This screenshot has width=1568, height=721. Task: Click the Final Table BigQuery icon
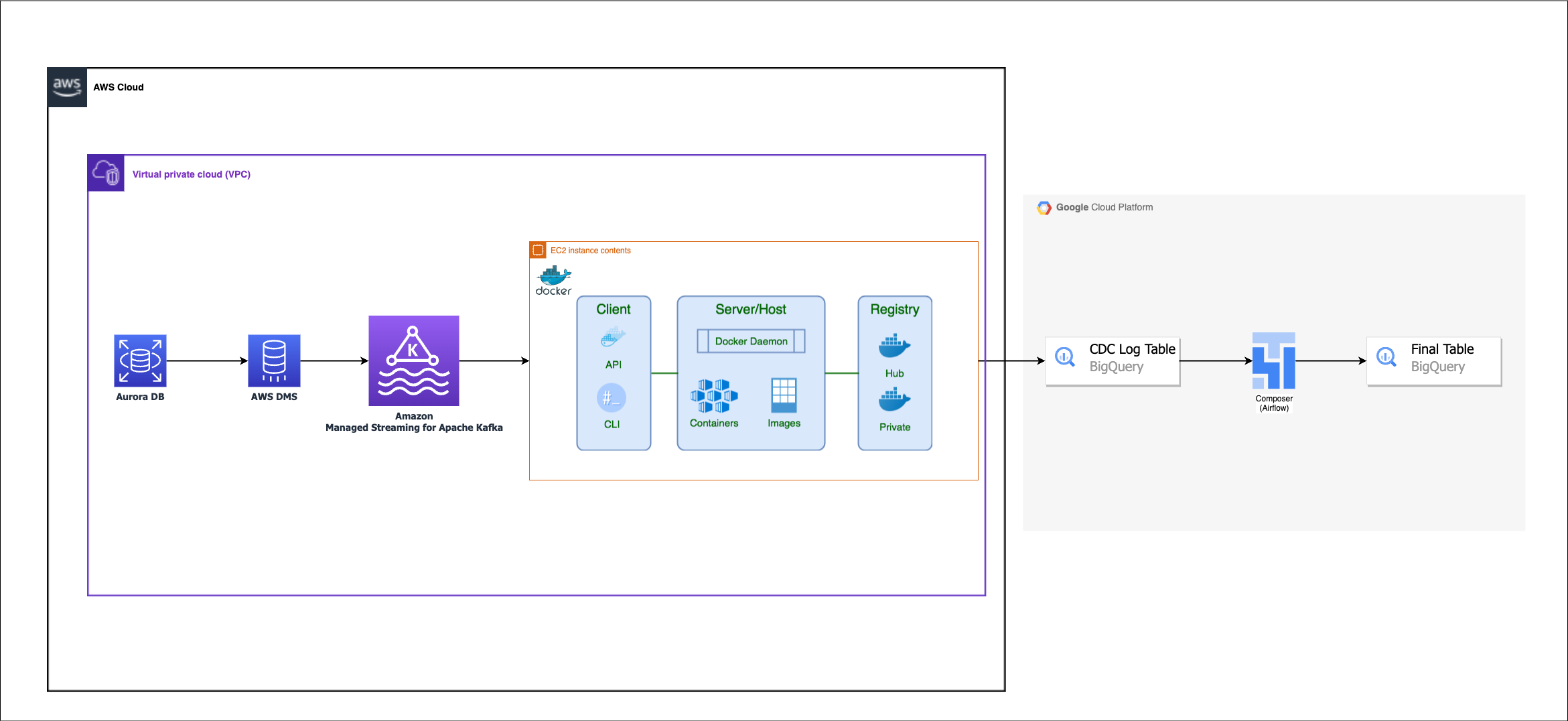click(1386, 357)
